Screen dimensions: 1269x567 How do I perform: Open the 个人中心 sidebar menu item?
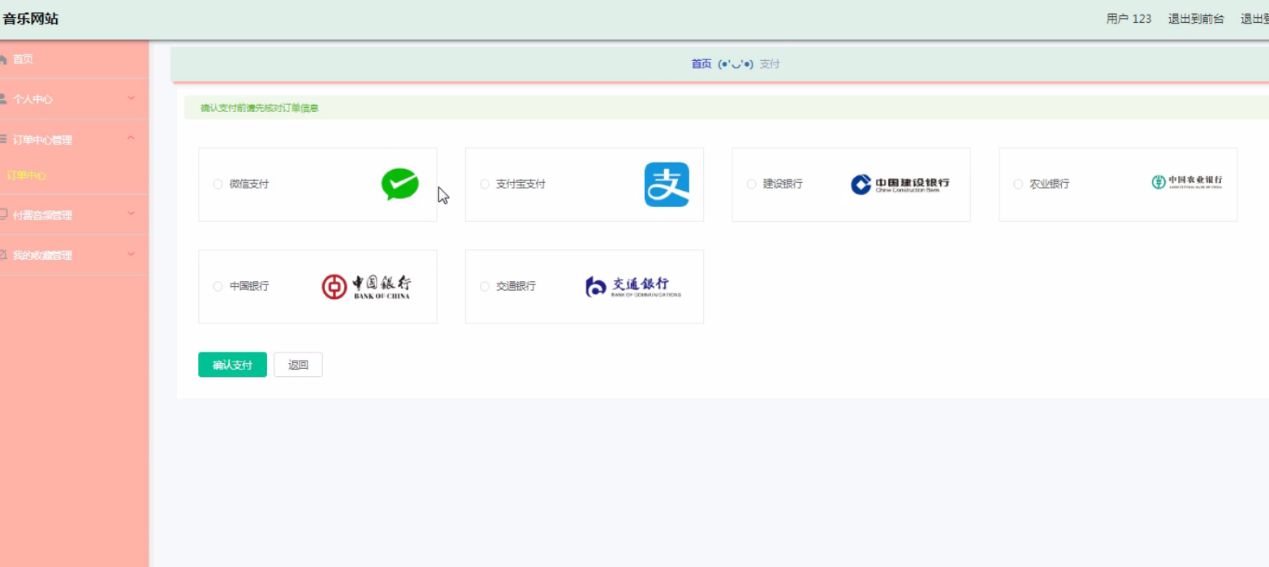(x=74, y=99)
